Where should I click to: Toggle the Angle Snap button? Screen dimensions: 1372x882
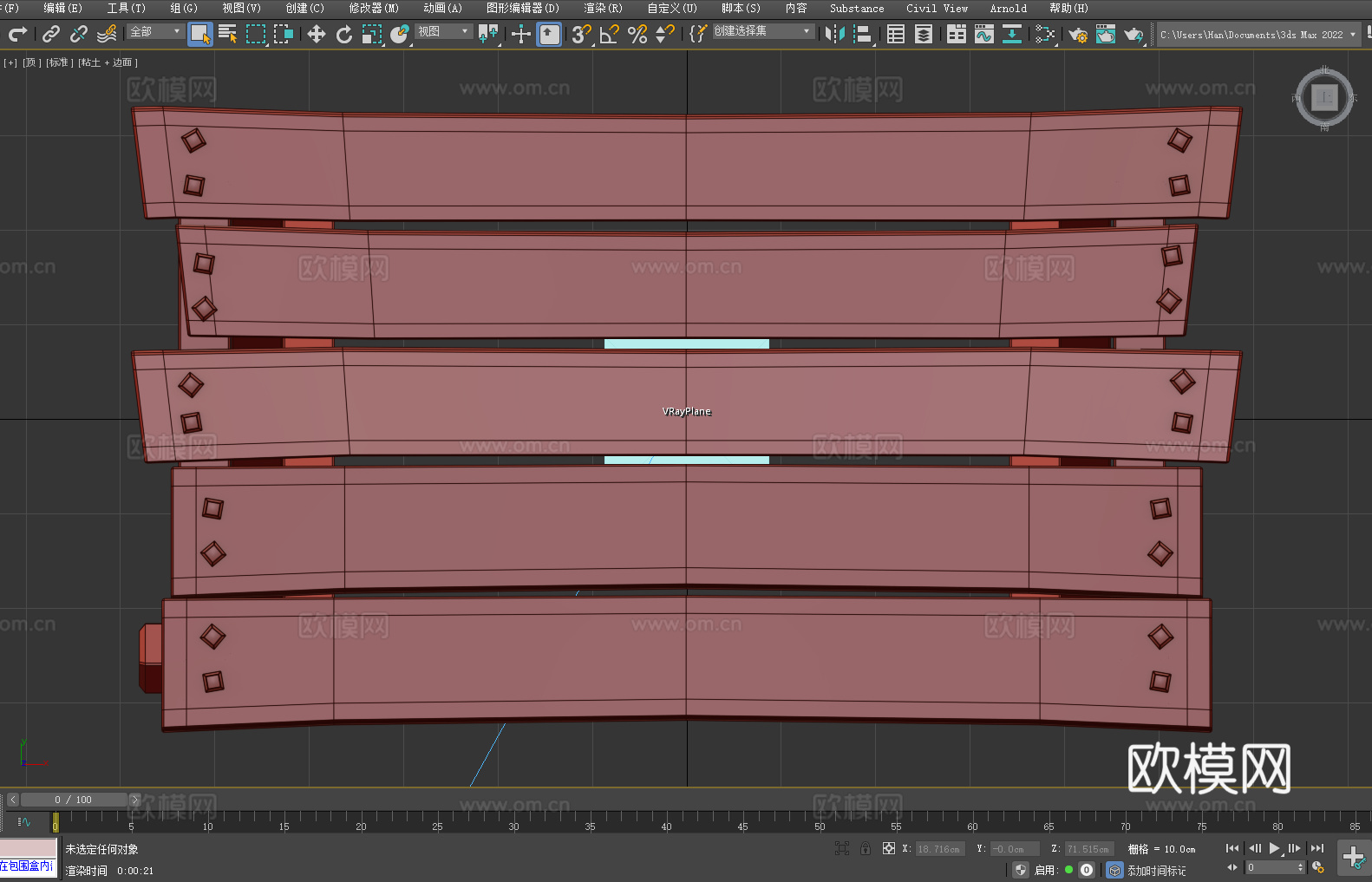(x=610, y=34)
